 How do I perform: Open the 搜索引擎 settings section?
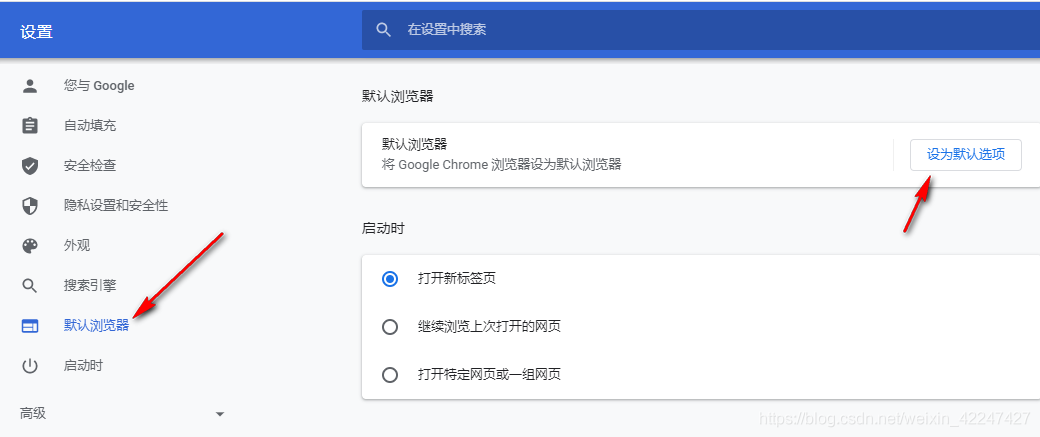click(90, 286)
